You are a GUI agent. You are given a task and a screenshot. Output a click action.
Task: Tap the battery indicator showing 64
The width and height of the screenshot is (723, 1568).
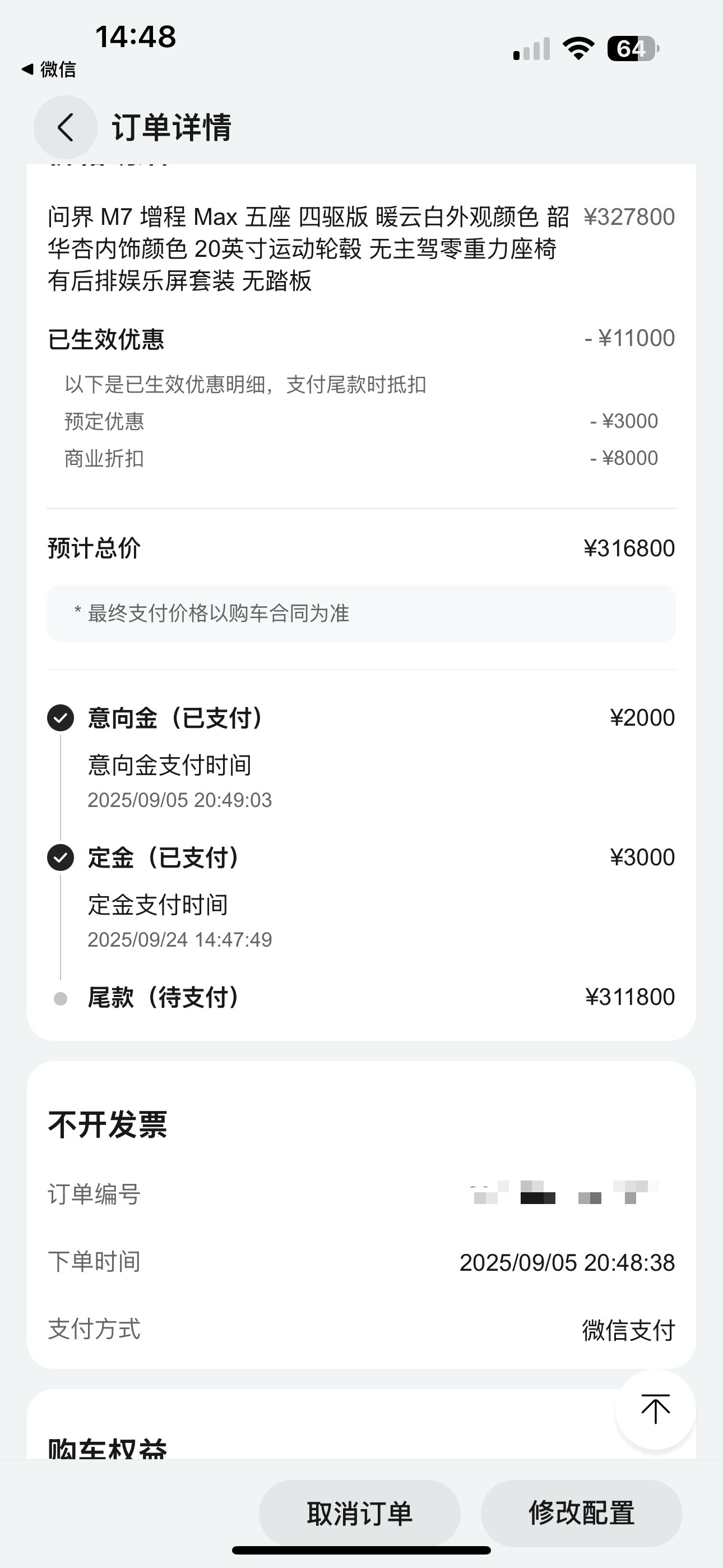pos(633,49)
